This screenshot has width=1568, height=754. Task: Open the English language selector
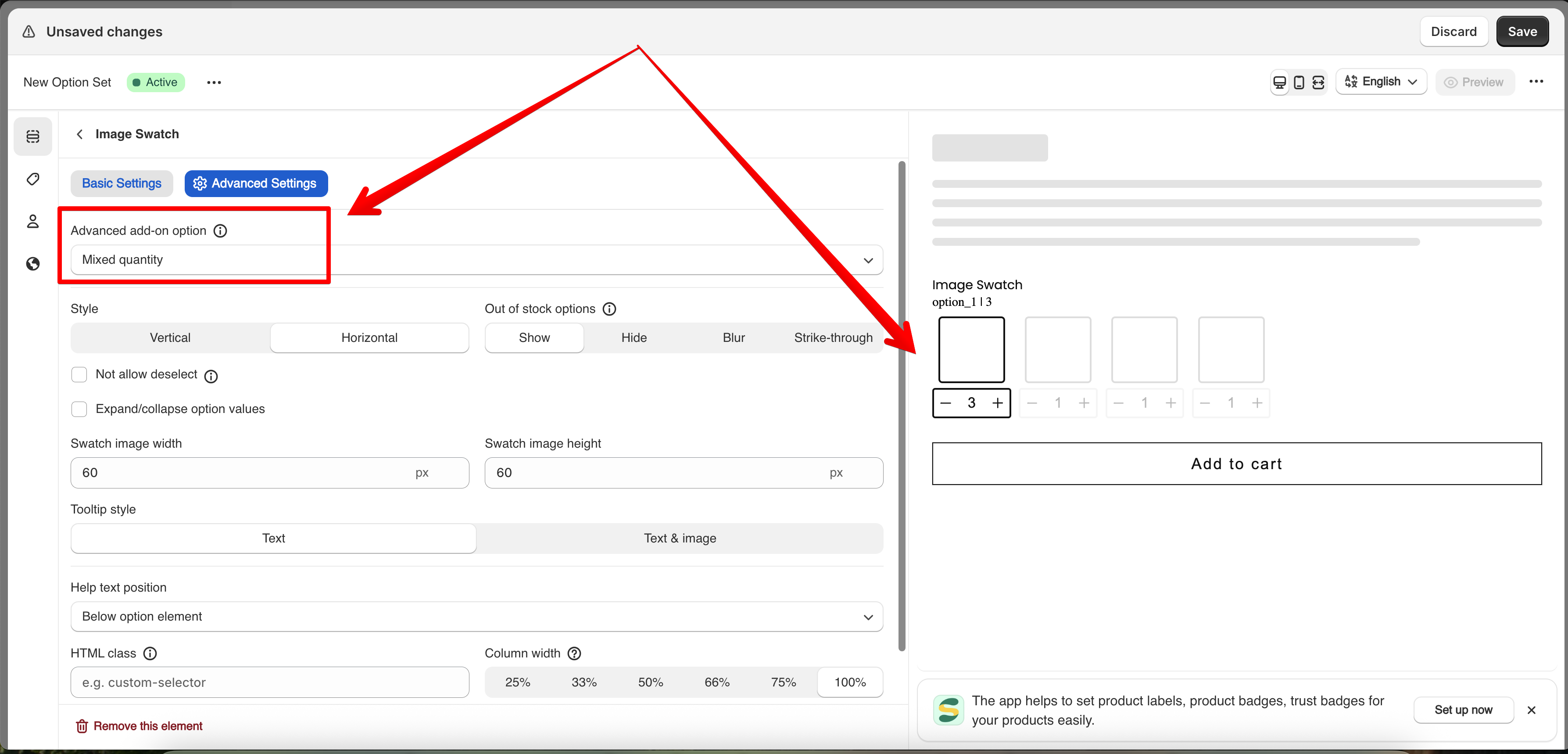pos(1381,82)
